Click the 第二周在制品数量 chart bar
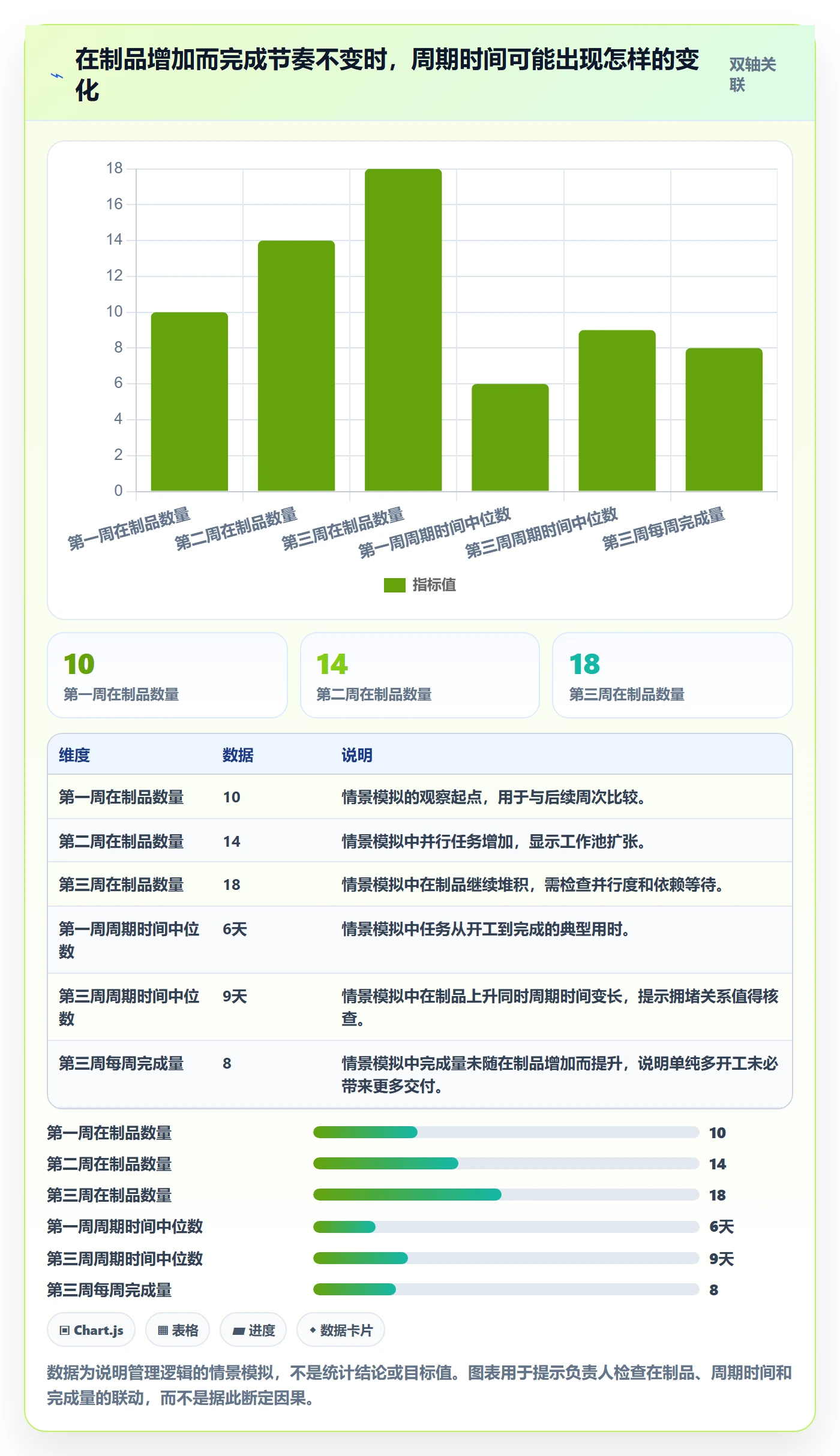840x1456 pixels. pyautogui.click(x=296, y=366)
